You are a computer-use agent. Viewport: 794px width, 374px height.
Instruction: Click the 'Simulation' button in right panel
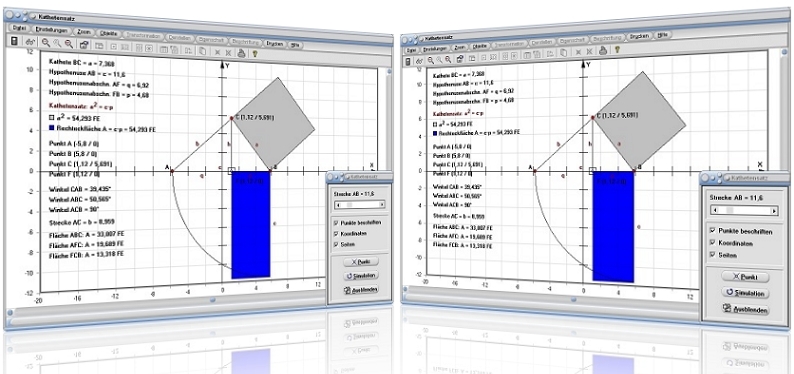[744, 293]
